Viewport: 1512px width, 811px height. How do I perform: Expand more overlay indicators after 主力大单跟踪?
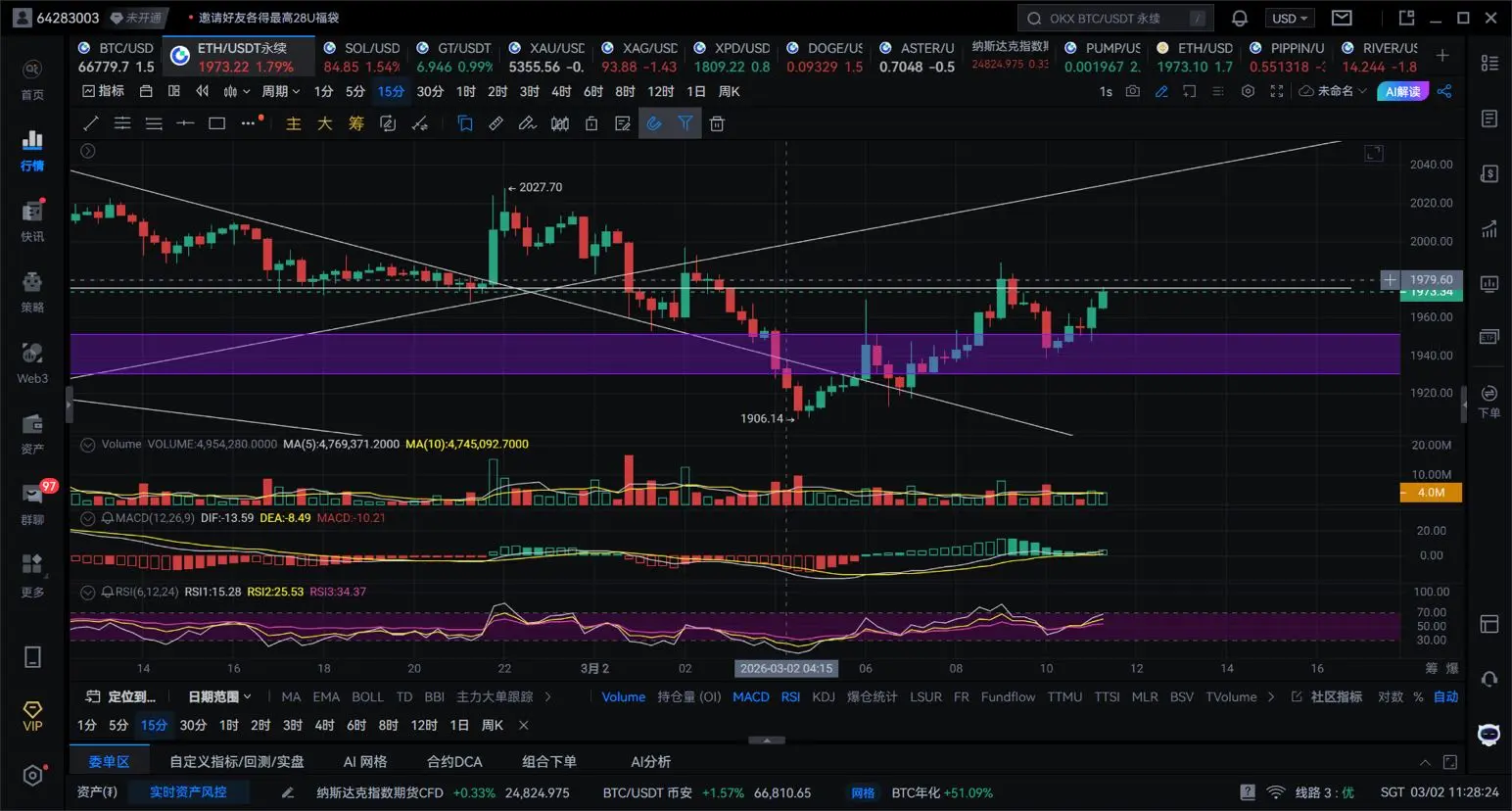coord(547,696)
